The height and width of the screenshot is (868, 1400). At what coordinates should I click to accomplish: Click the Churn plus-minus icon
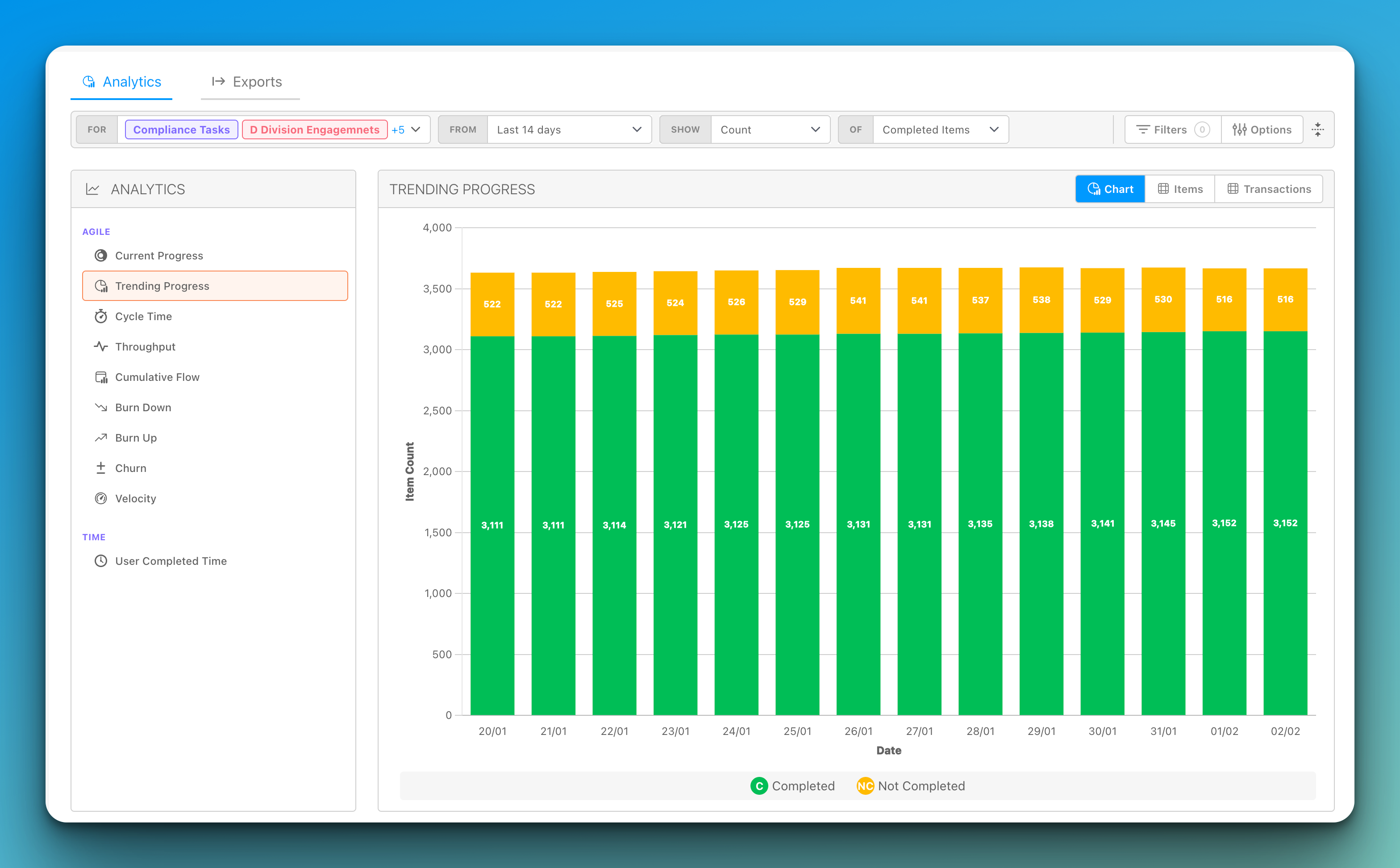(x=101, y=468)
